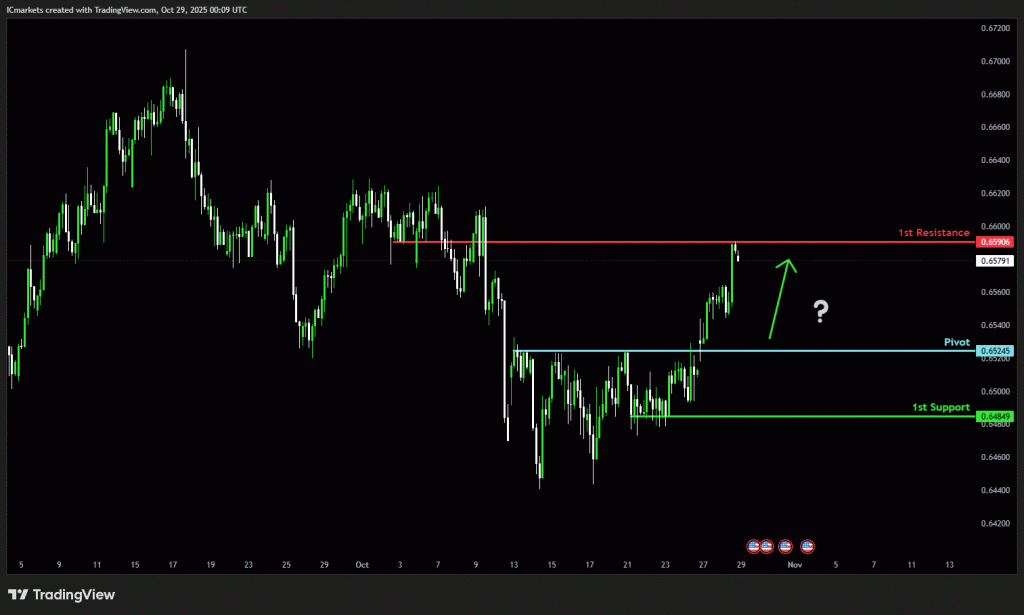Click the white 0.65791 current price label
The image size is (1024, 615).
pos(995,260)
